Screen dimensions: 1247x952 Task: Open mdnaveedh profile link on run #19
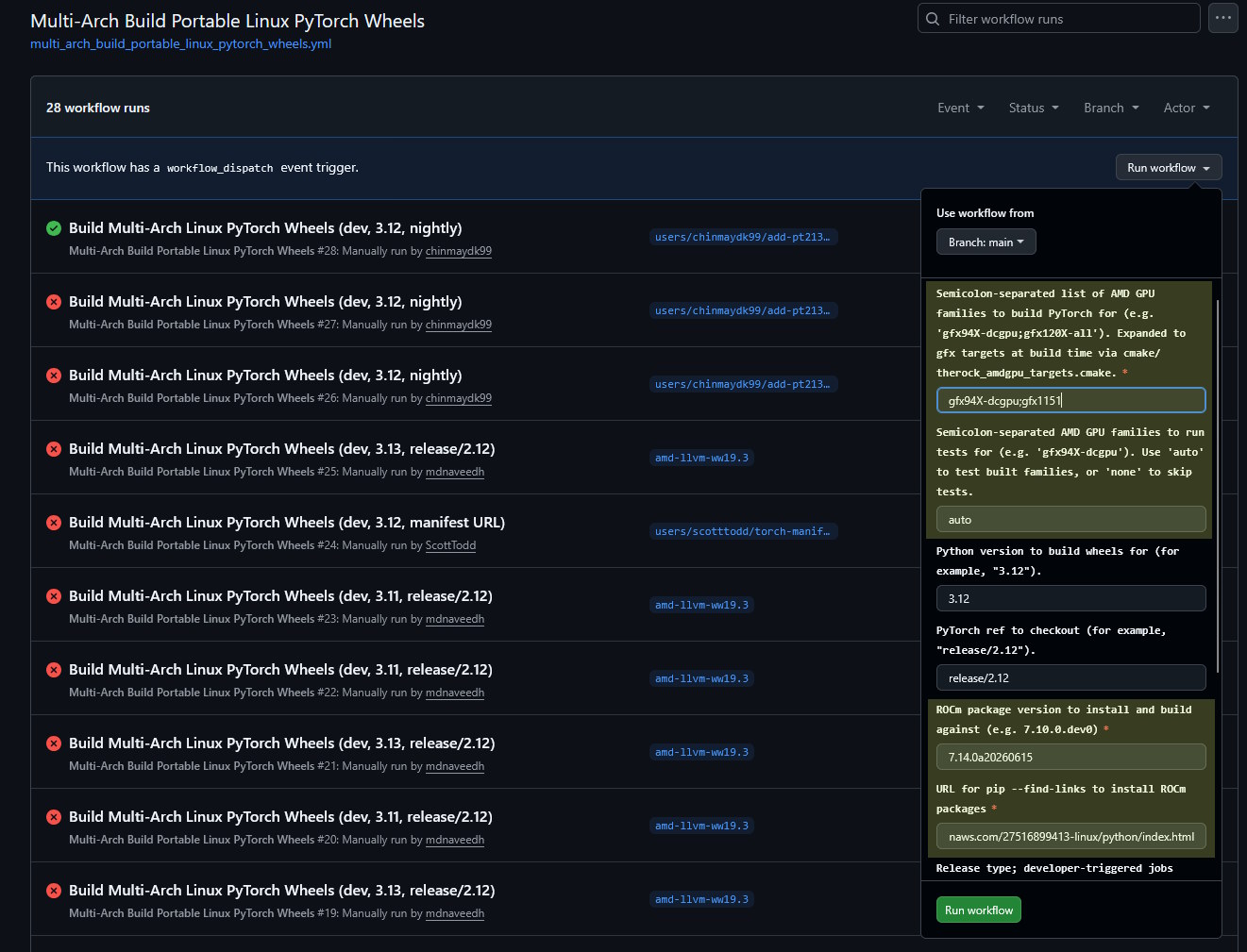coord(455,913)
